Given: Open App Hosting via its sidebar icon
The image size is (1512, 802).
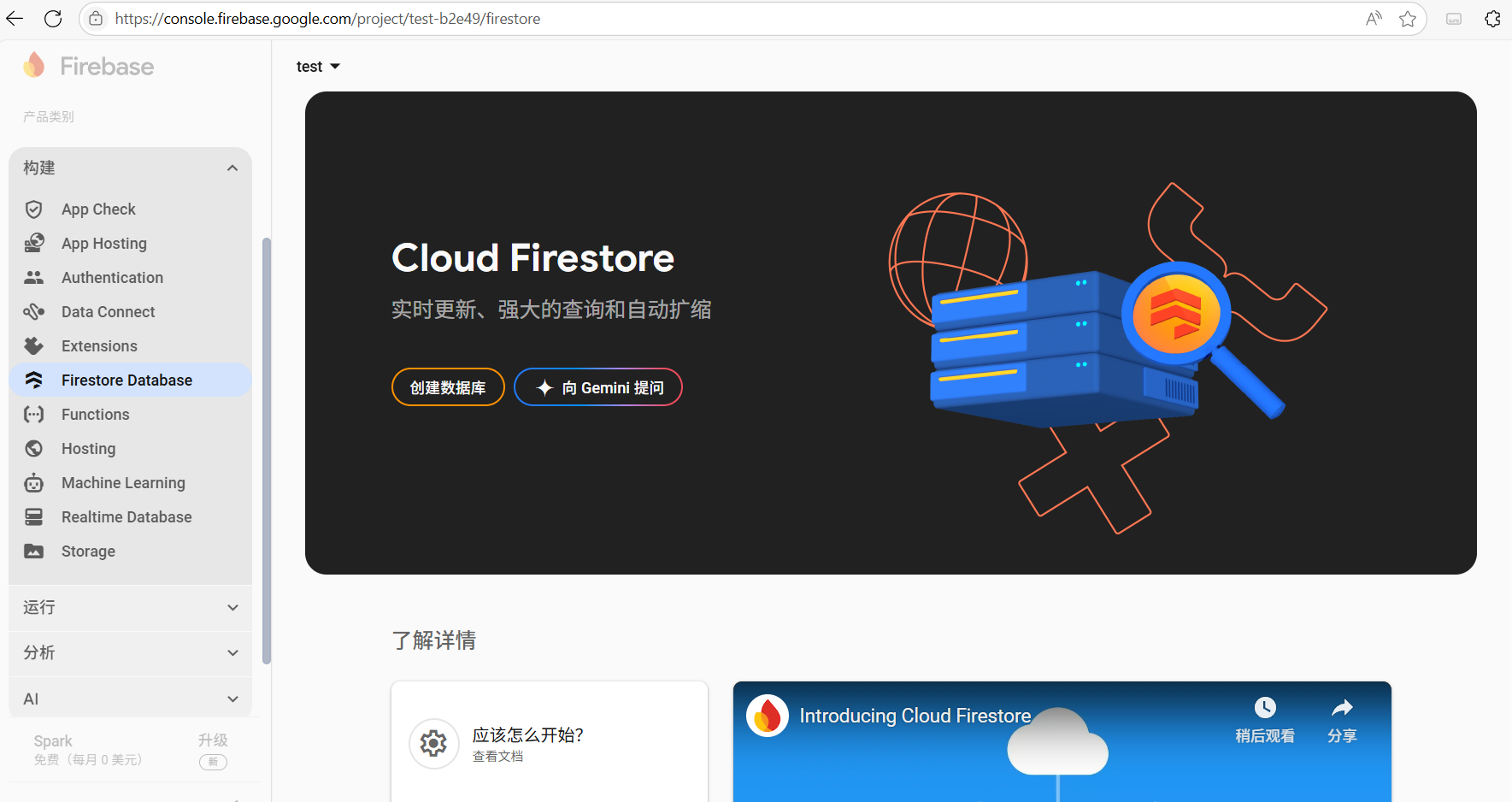Looking at the screenshot, I should point(34,244).
